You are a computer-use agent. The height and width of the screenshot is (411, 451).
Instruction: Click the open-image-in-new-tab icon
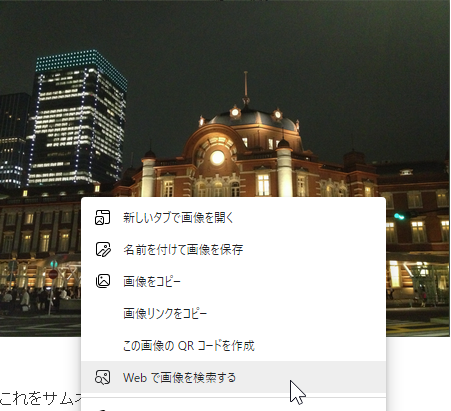(x=103, y=217)
